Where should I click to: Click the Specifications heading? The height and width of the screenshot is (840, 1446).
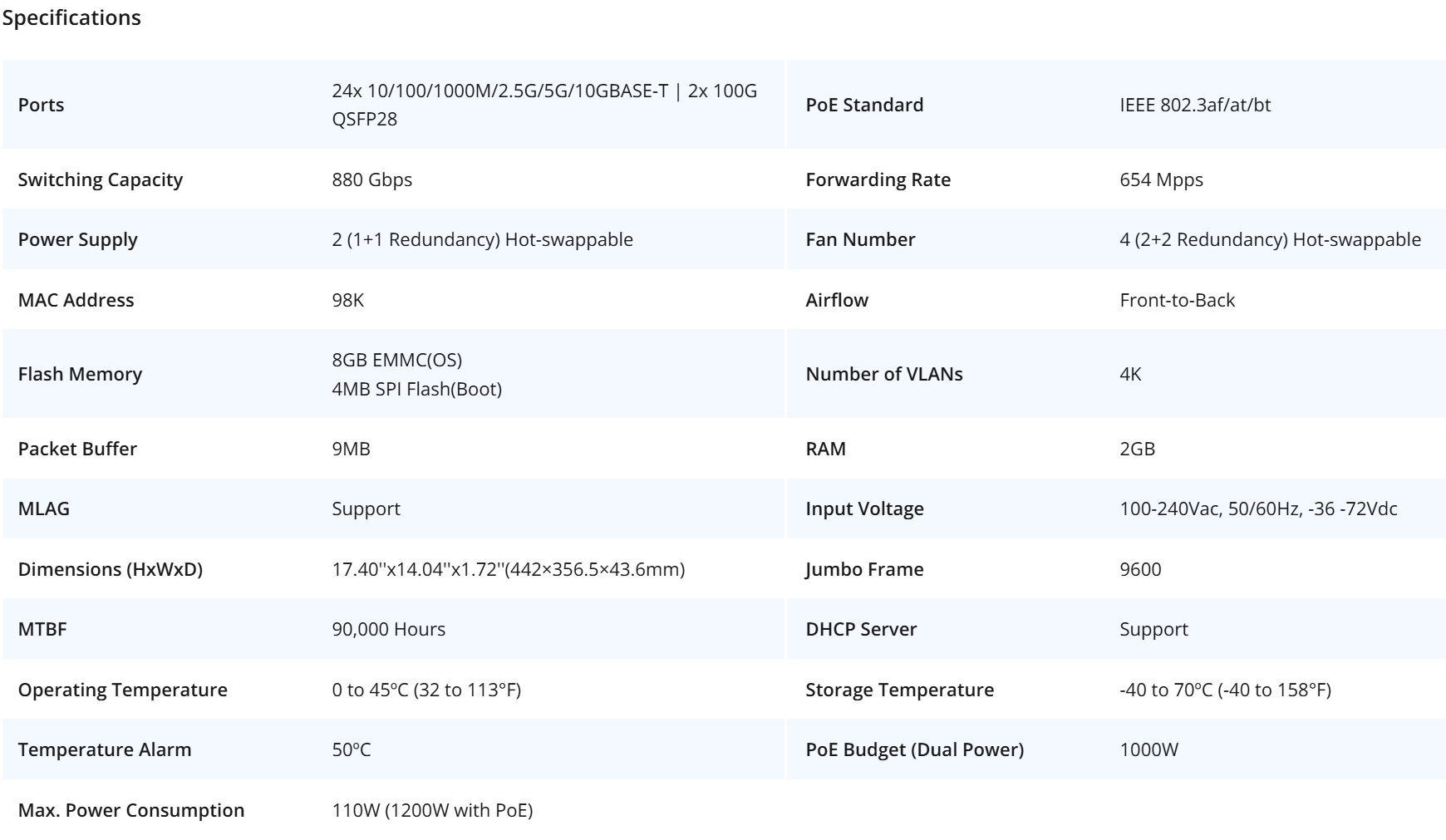click(71, 17)
